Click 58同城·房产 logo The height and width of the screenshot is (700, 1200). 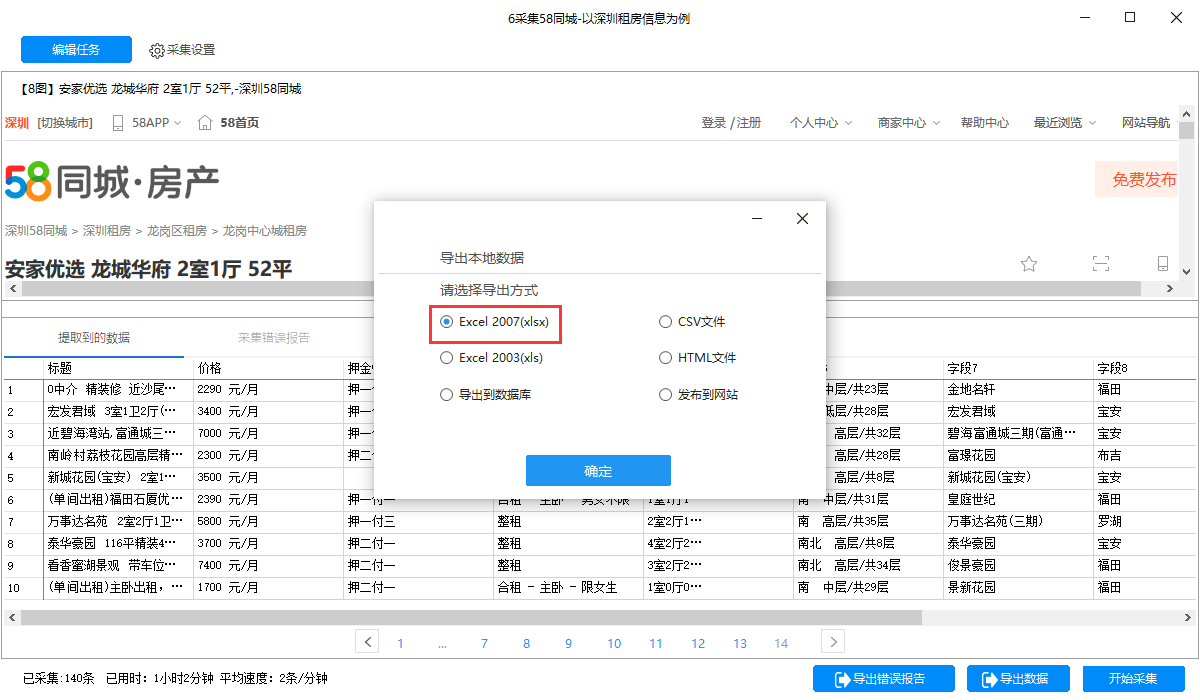112,182
